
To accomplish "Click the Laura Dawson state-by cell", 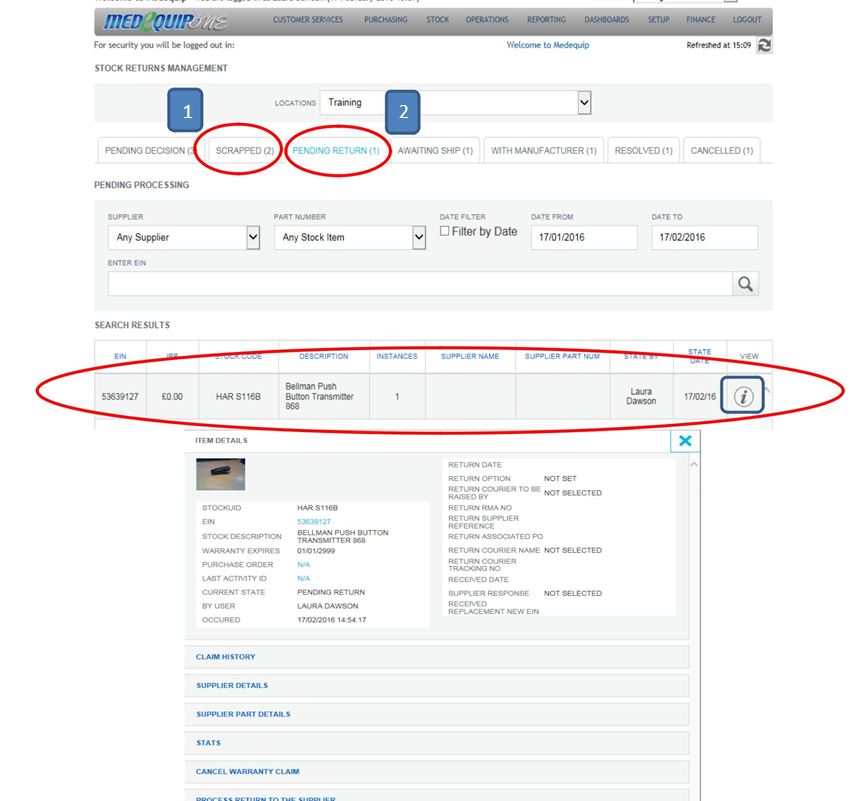I will point(641,396).
